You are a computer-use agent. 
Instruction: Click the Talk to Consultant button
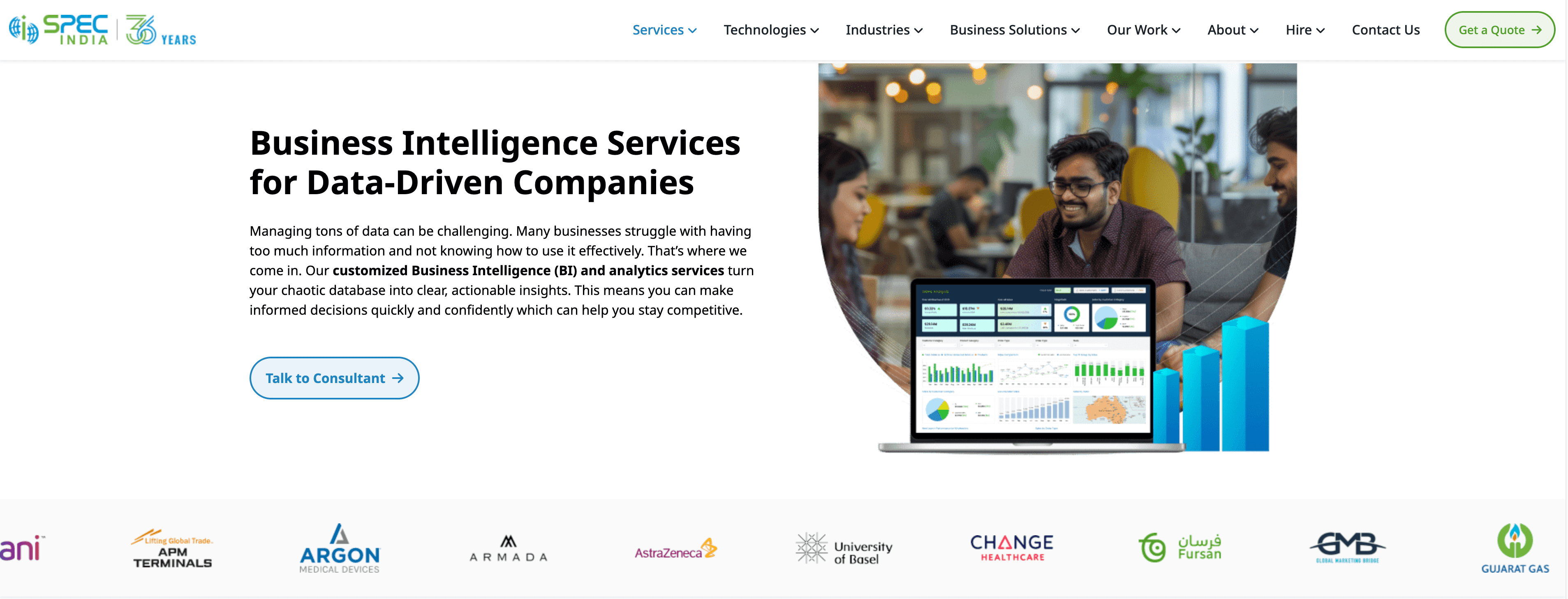(x=334, y=378)
